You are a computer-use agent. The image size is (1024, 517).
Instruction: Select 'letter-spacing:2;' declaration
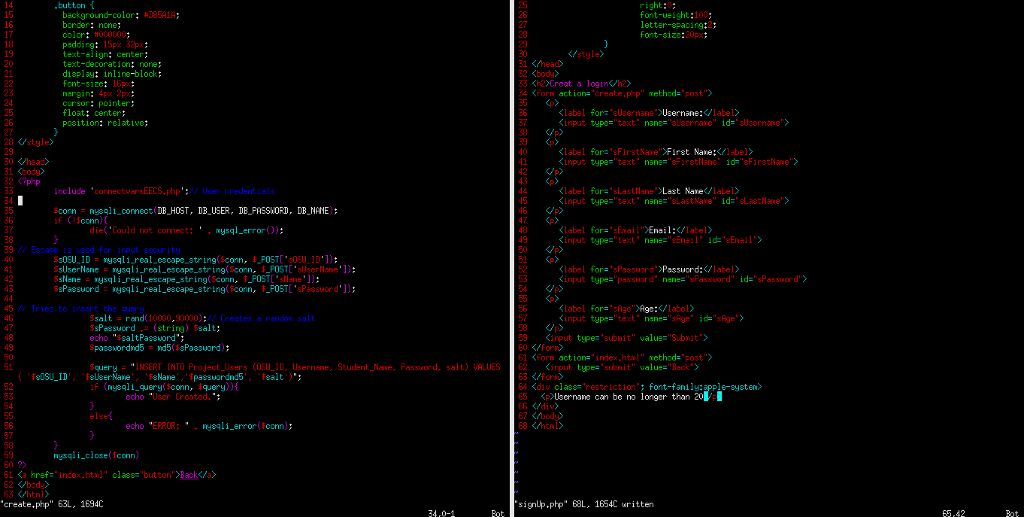point(679,25)
